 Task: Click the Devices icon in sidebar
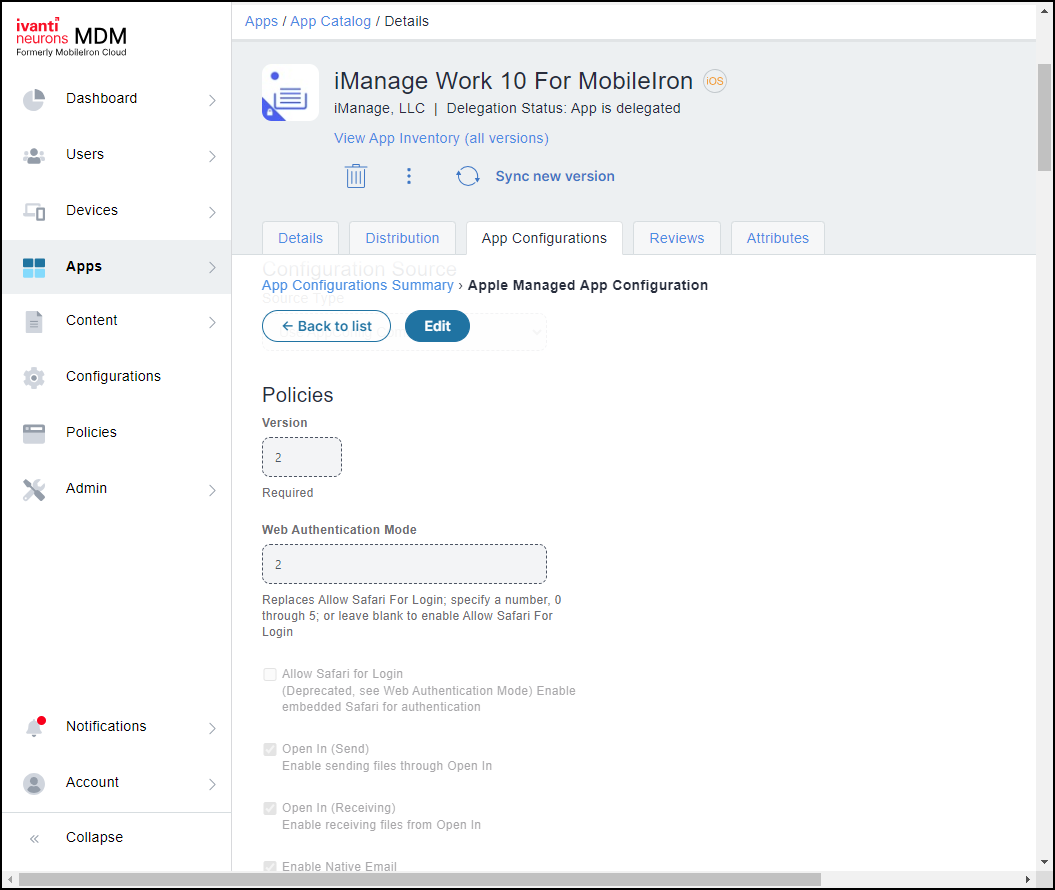point(34,211)
